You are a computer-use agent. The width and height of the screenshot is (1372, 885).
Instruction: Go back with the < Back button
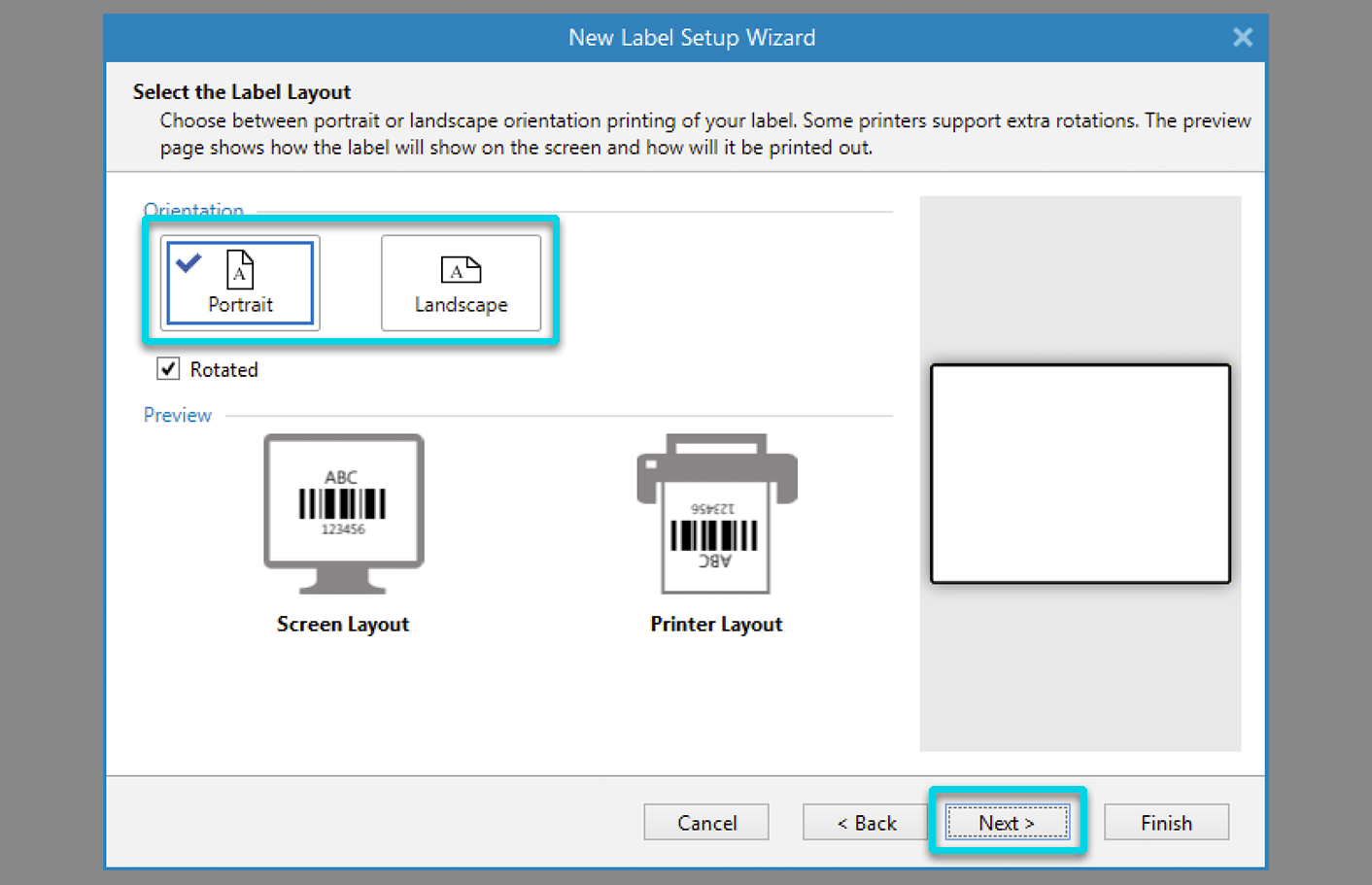(x=865, y=823)
